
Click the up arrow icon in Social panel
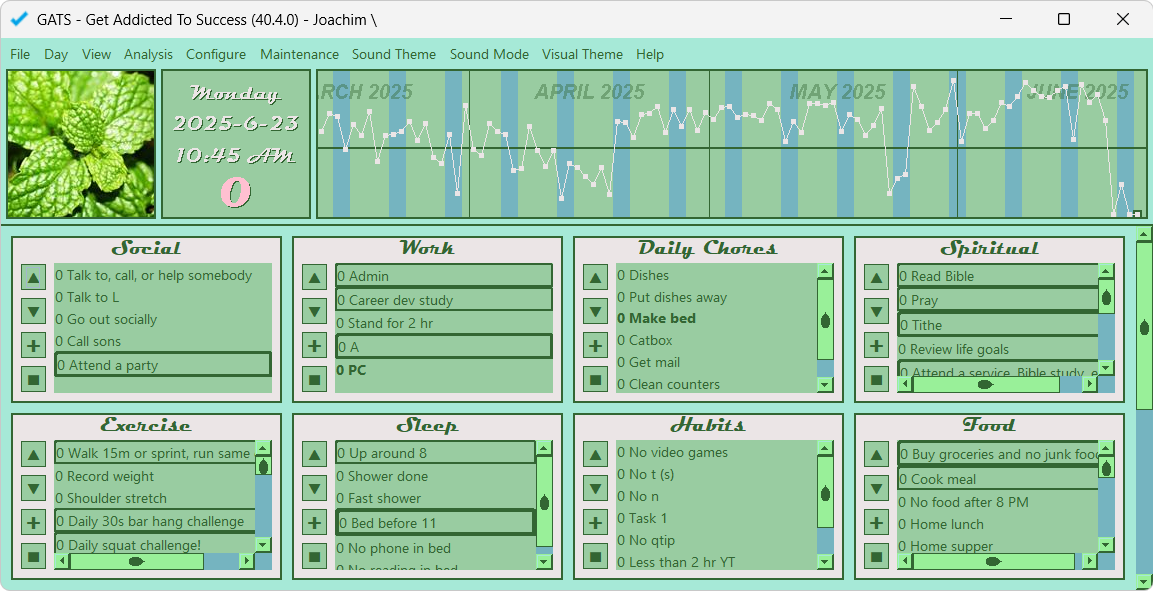coord(34,278)
